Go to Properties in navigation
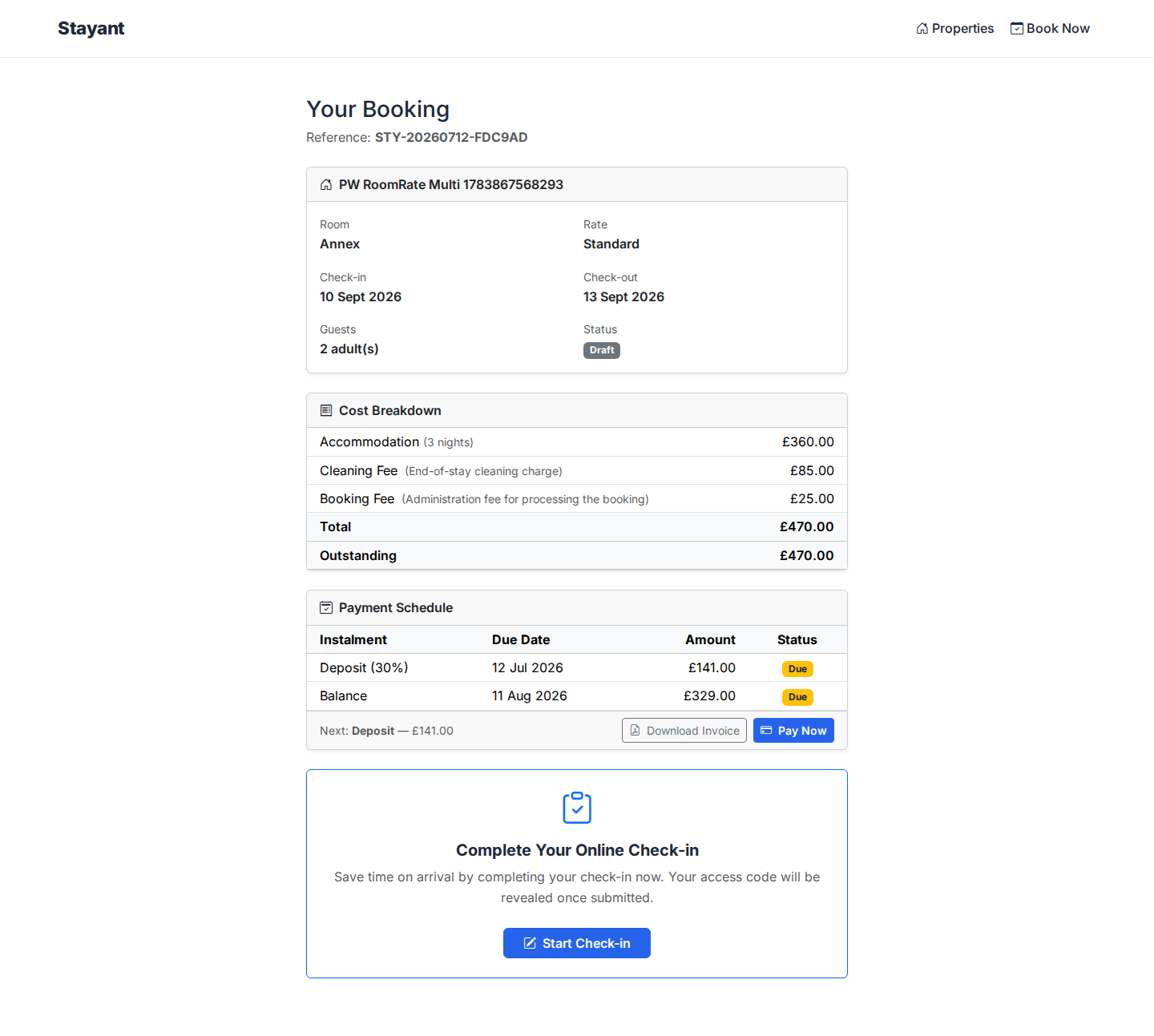1154x1036 pixels. click(954, 28)
